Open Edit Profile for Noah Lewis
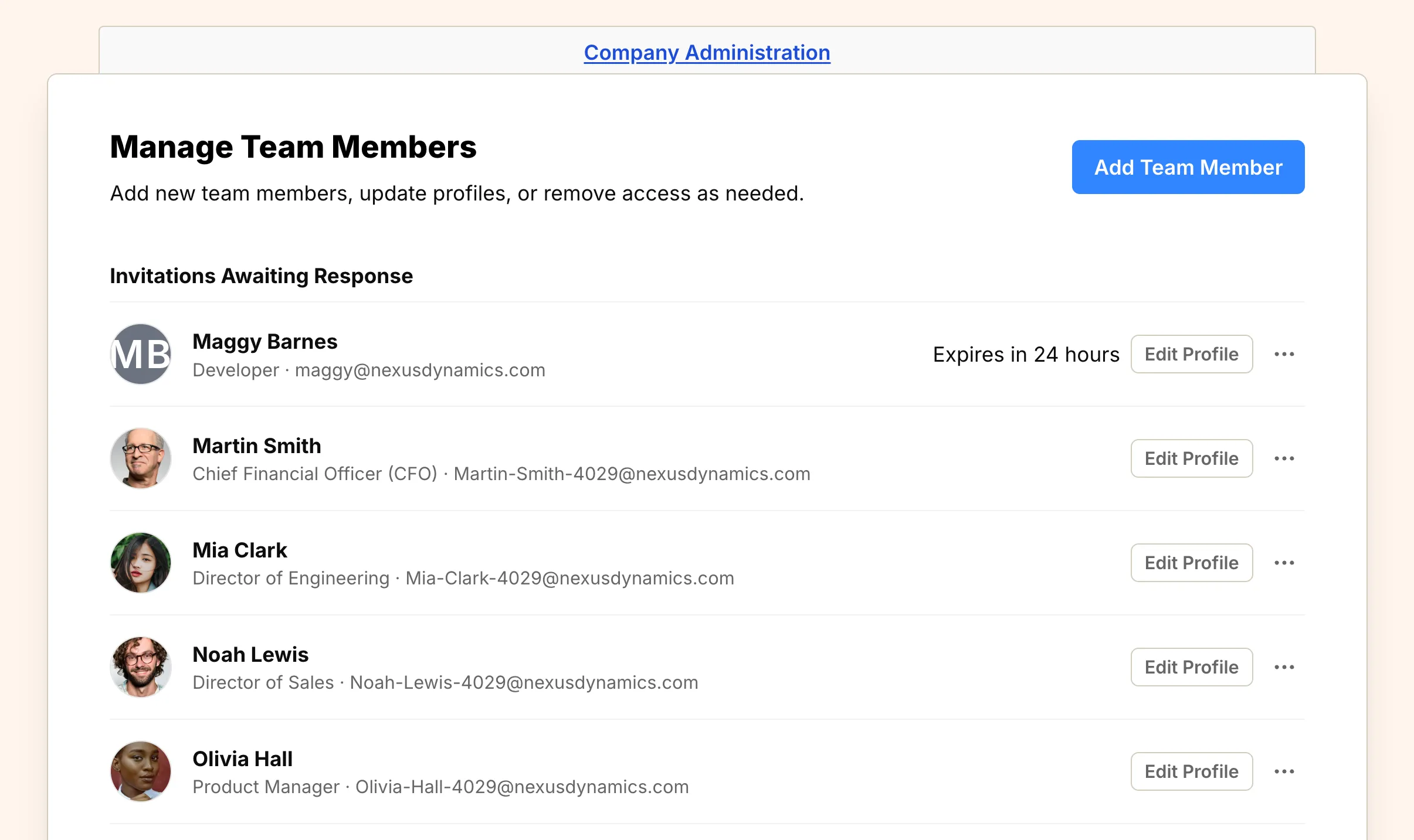1414x840 pixels. 1192,666
